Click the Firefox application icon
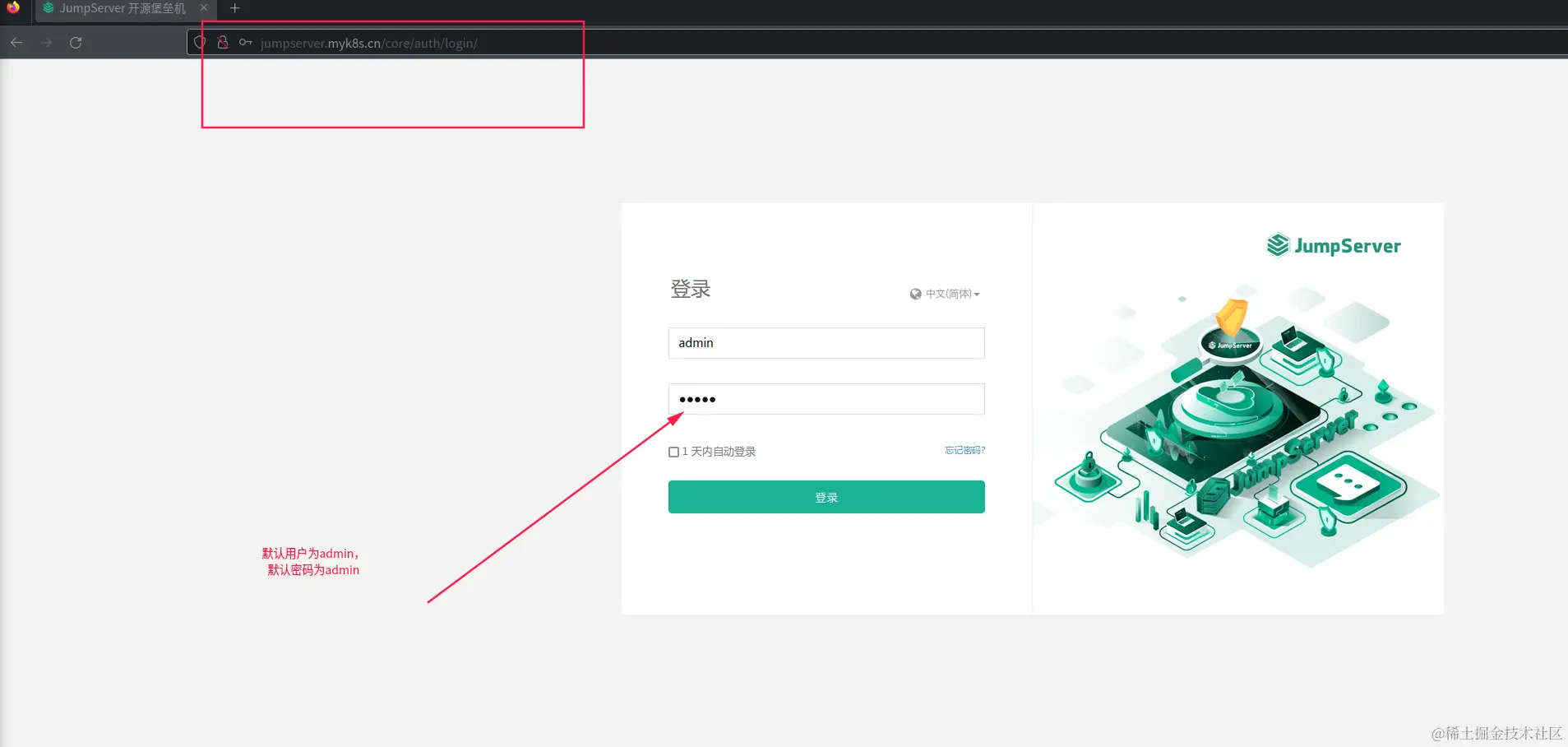1568x747 pixels. [x=13, y=7]
